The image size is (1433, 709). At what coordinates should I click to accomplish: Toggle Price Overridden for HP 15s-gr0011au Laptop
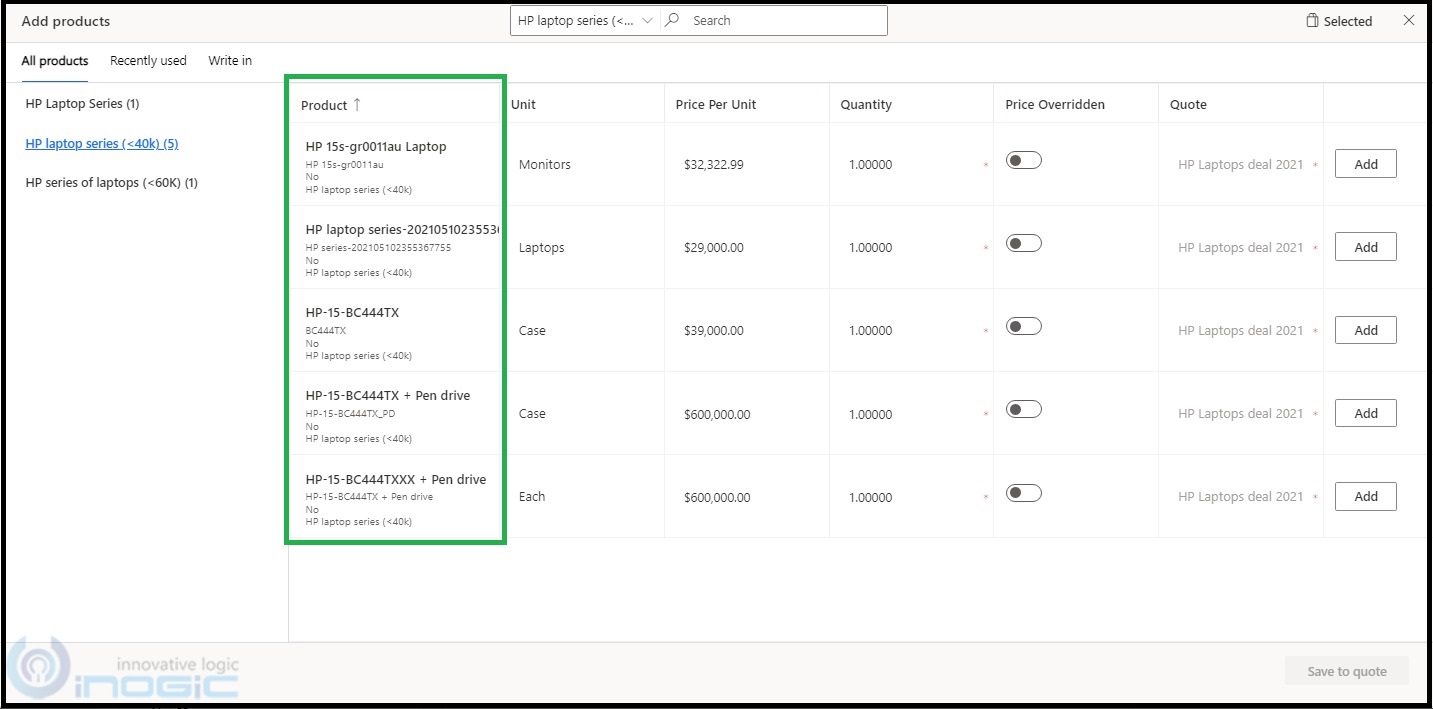point(1023,161)
